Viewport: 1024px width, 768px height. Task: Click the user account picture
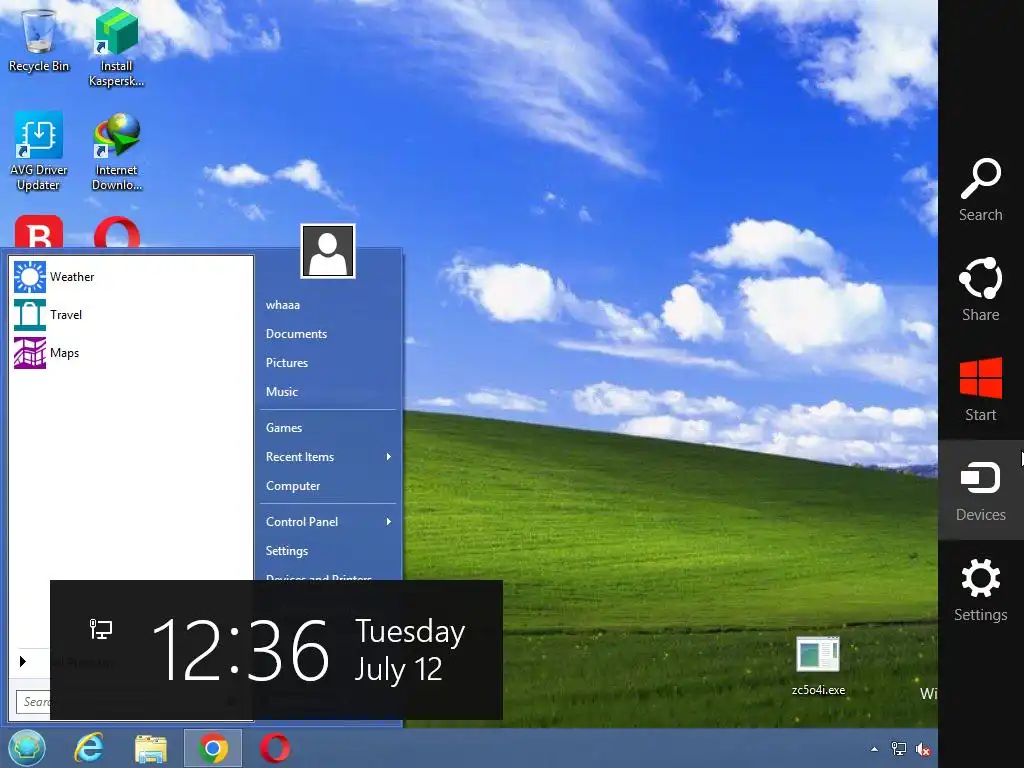tap(328, 251)
